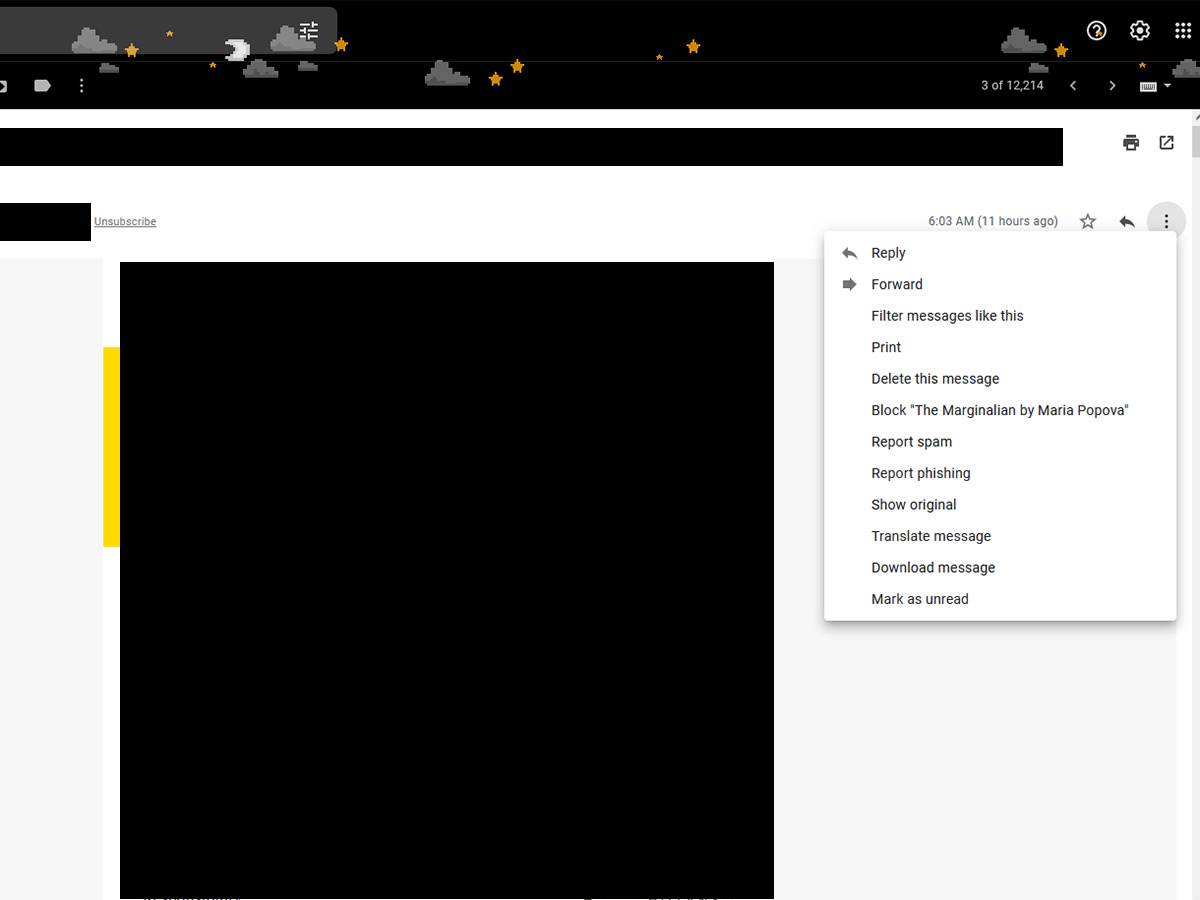Image resolution: width=1200 pixels, height=900 pixels.
Task: Click the Unsubscribe link
Action: pyautogui.click(x=125, y=222)
